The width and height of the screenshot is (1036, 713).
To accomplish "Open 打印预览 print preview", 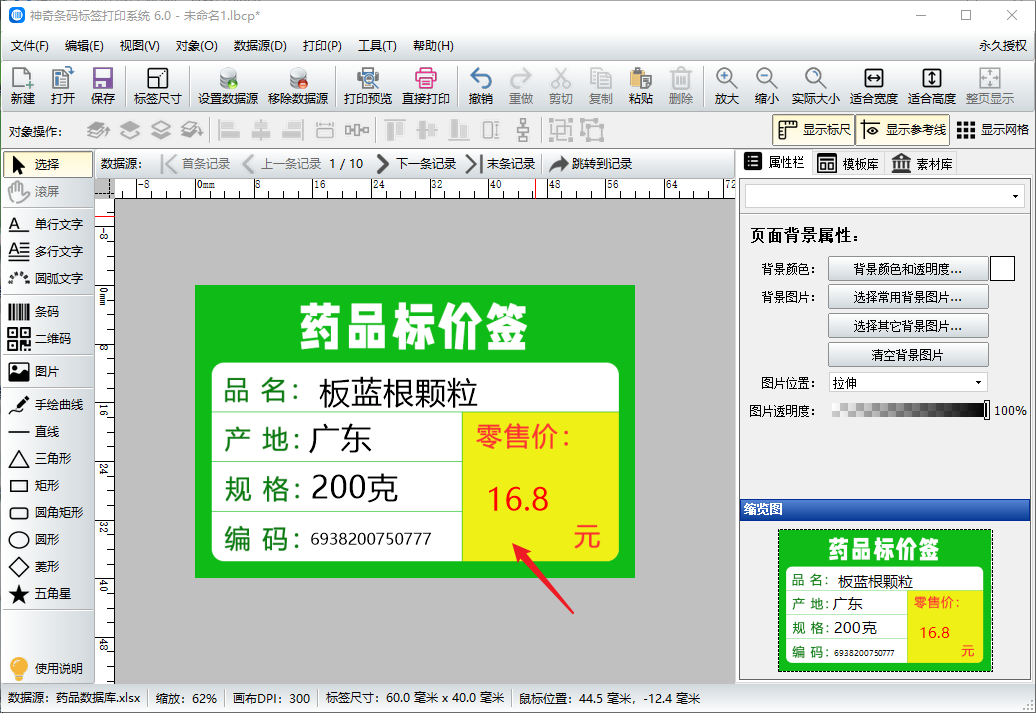I will (x=367, y=86).
